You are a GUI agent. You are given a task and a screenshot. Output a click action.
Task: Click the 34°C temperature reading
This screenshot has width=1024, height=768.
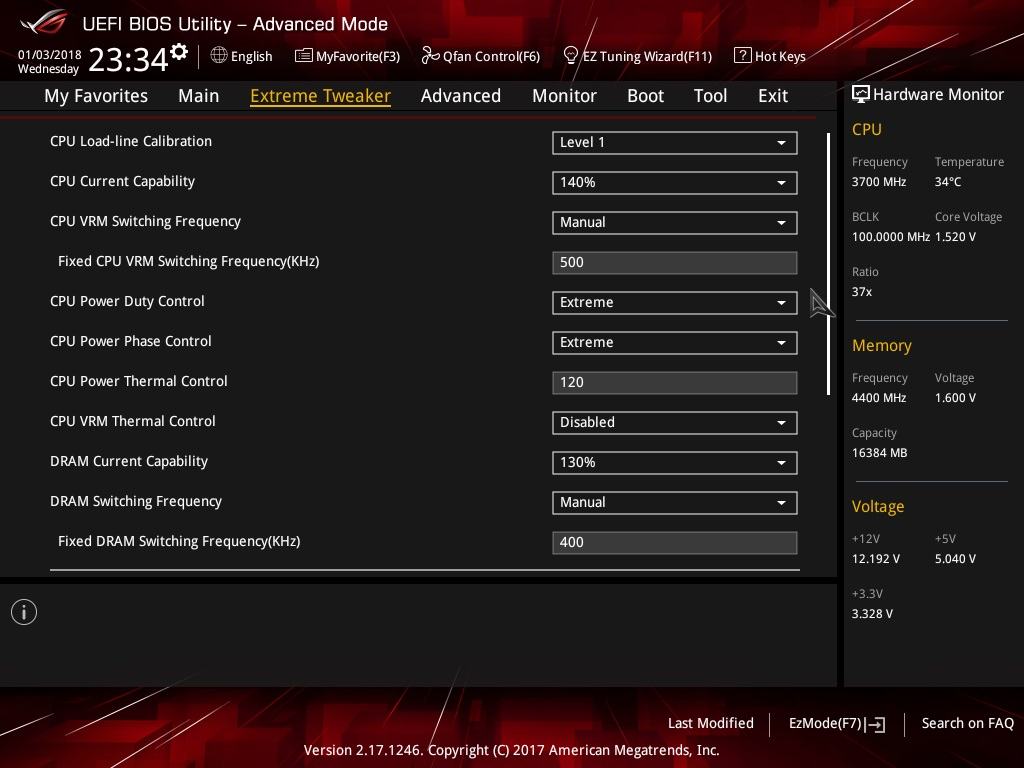point(948,182)
